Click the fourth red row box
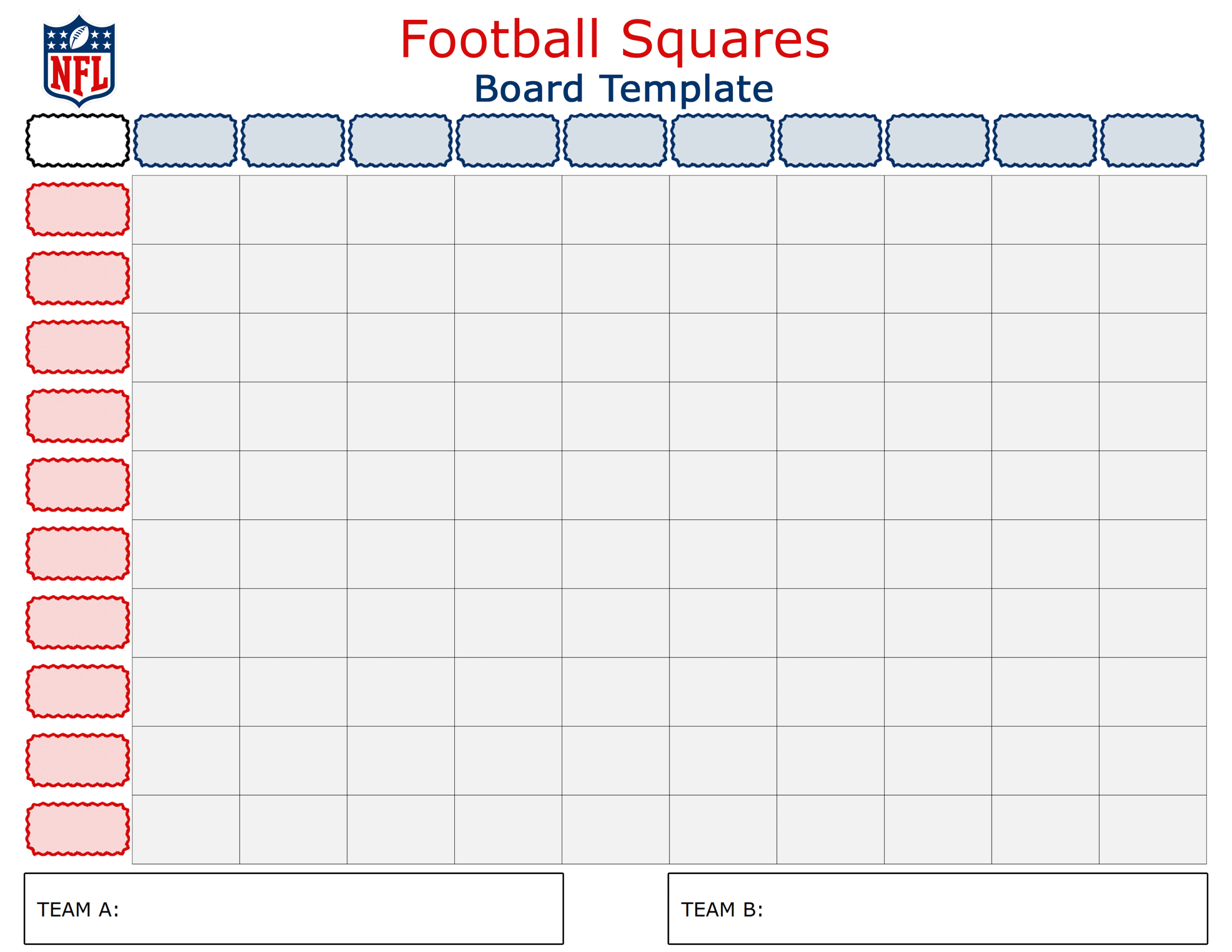The width and height of the screenshot is (1232, 952). [78, 416]
